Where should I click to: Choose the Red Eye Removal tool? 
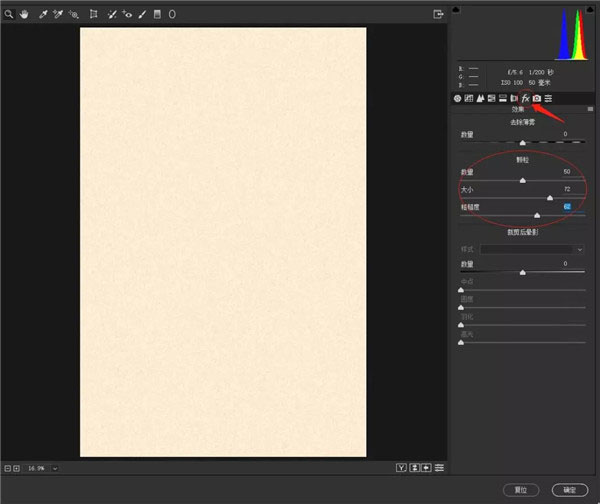tap(127, 15)
